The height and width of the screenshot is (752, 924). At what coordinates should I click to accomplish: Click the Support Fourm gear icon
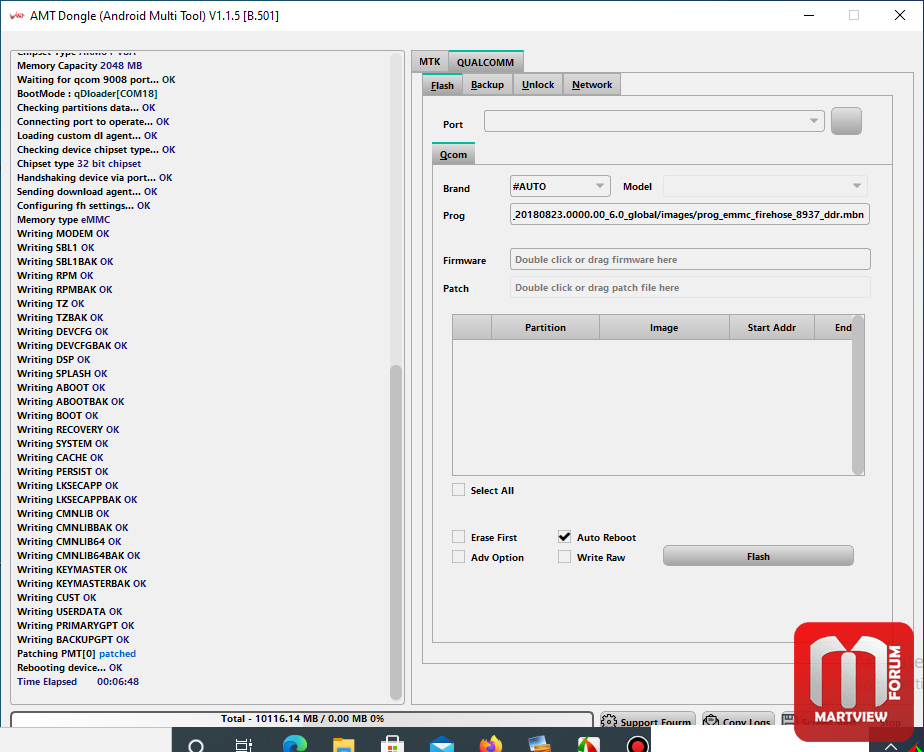tap(609, 721)
